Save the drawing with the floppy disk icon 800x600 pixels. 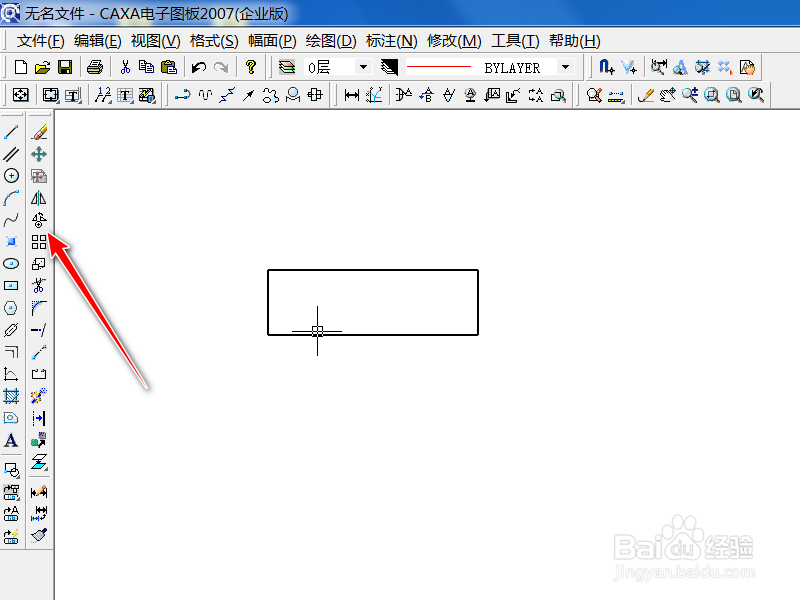[x=65, y=67]
